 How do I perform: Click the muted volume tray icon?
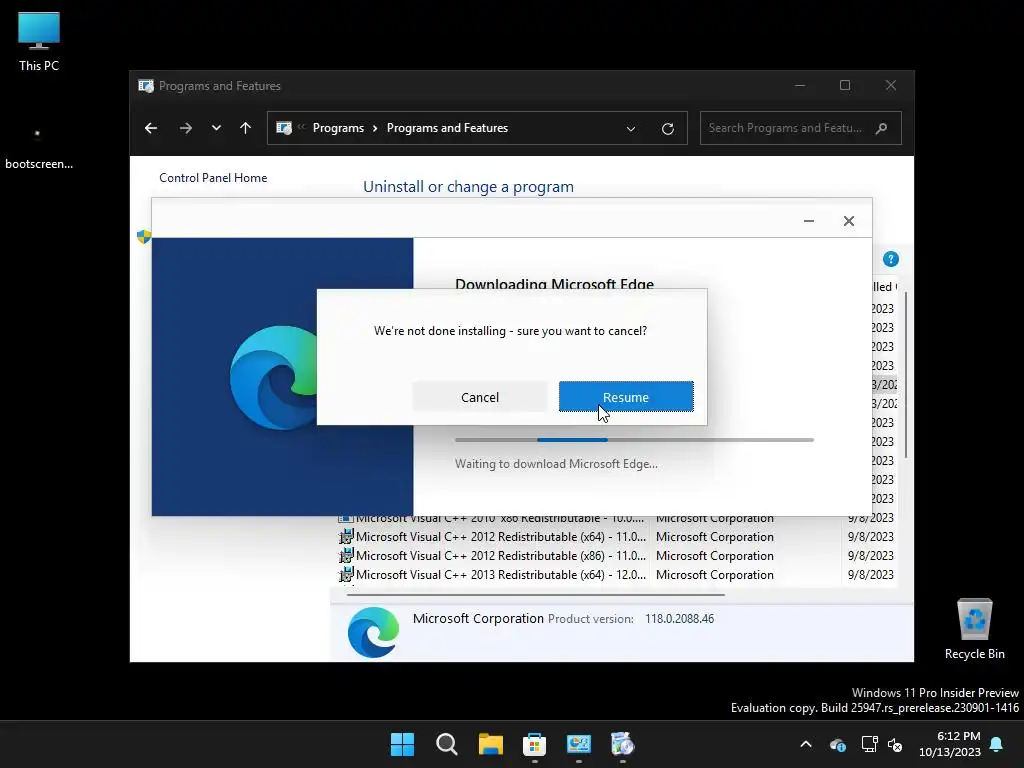point(895,744)
